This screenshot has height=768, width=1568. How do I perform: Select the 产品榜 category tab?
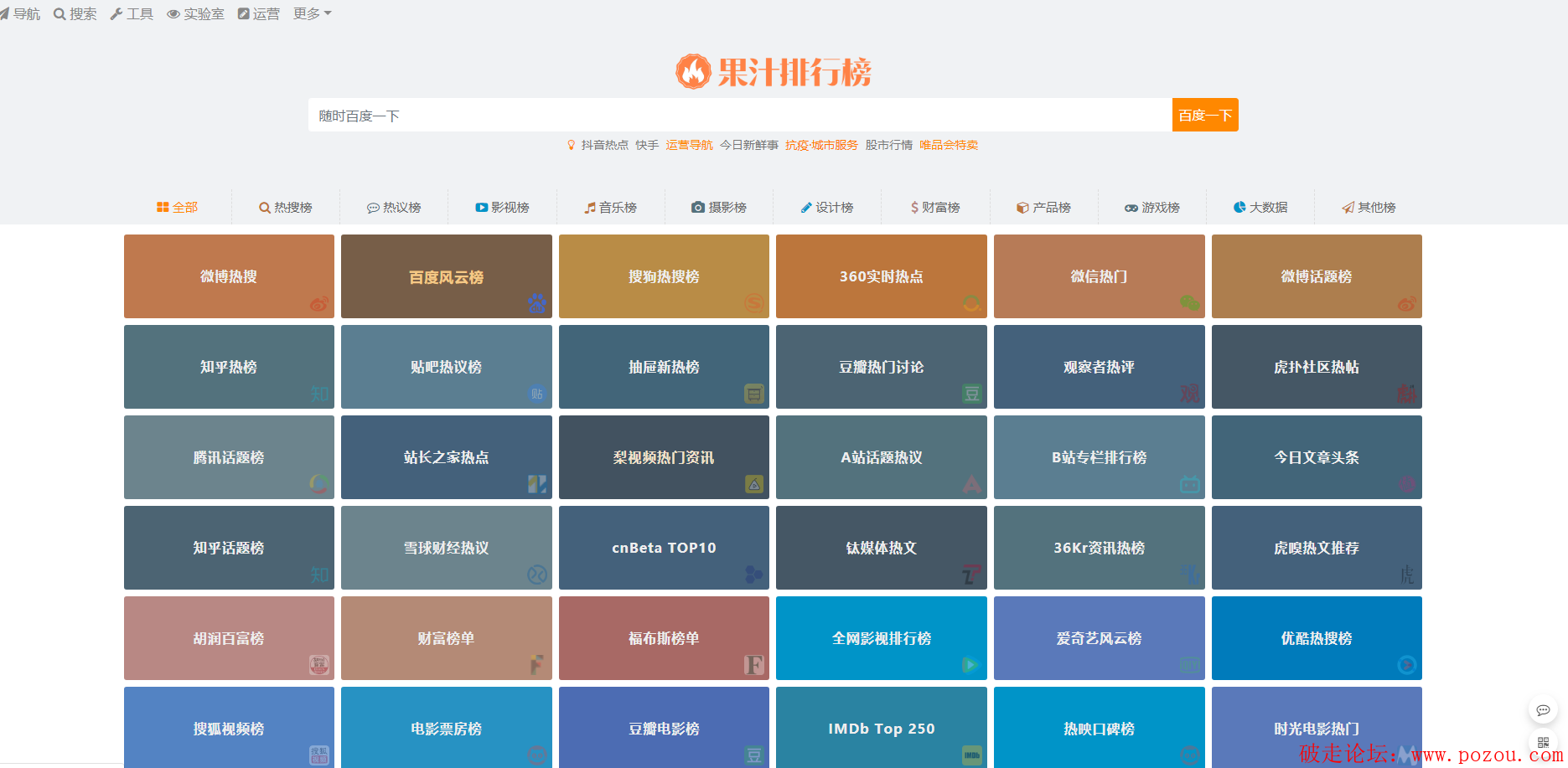coord(1043,207)
